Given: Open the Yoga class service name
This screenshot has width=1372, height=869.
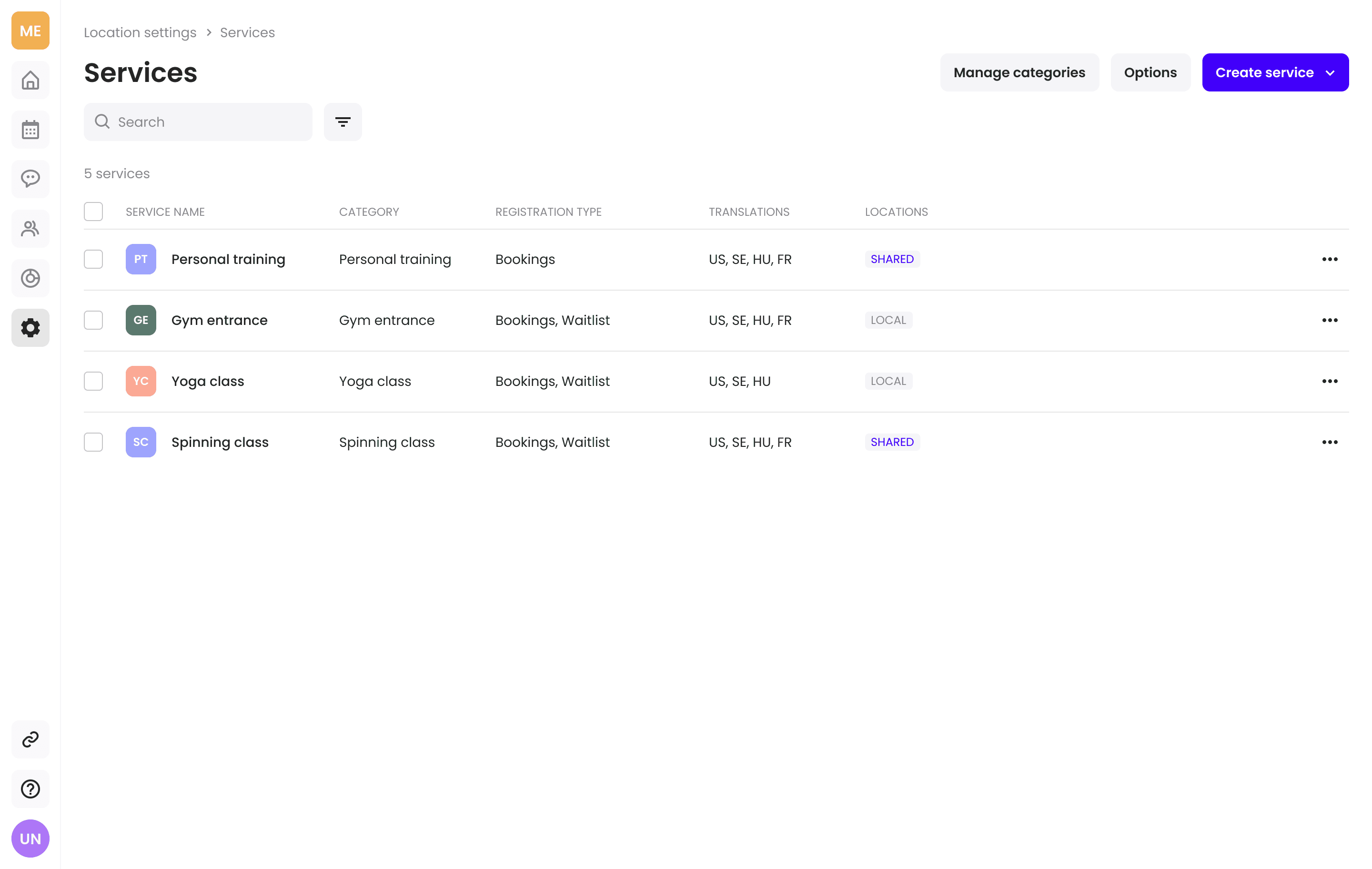Looking at the screenshot, I should coord(208,381).
